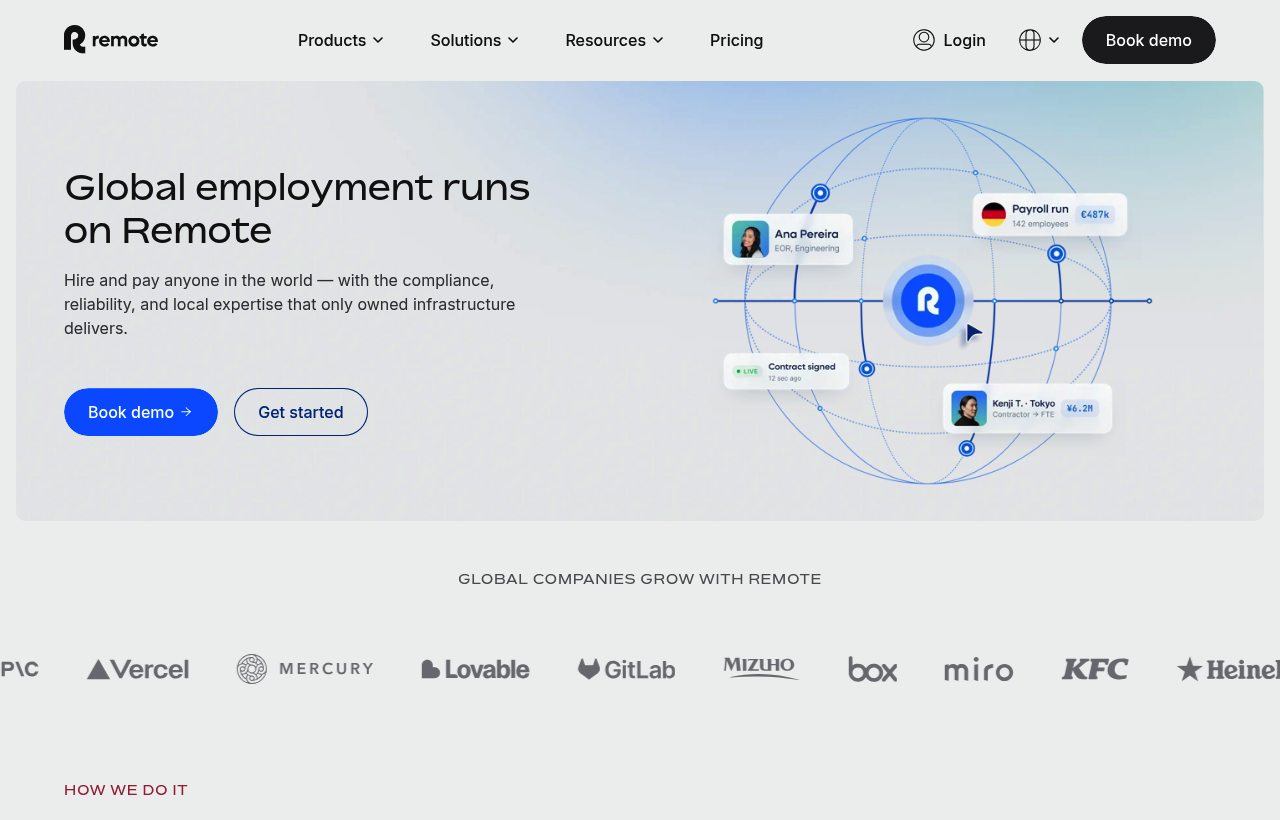Click the miro logo
Screen dimensions: 1280x820
(x=978, y=670)
